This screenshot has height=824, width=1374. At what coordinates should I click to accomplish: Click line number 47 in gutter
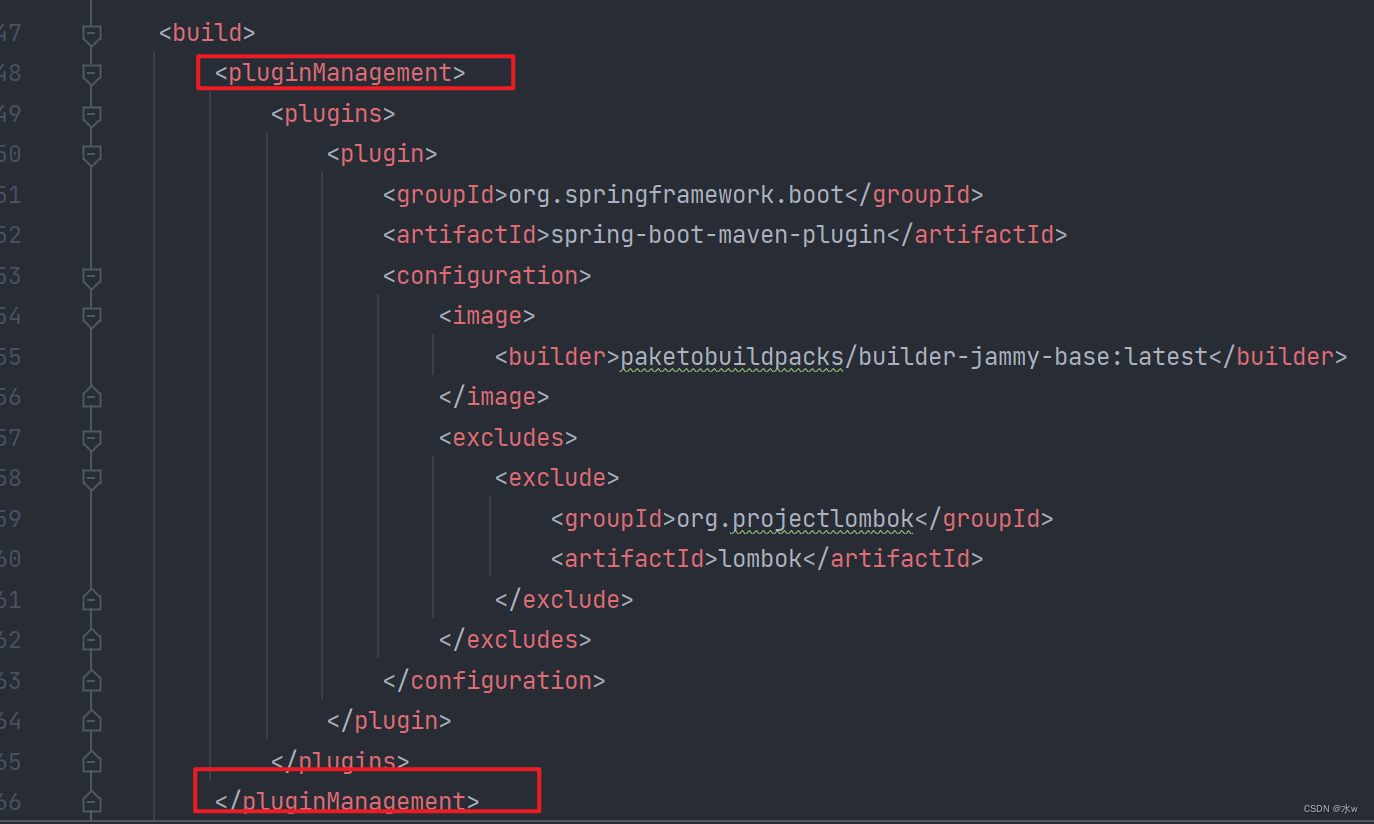point(10,33)
